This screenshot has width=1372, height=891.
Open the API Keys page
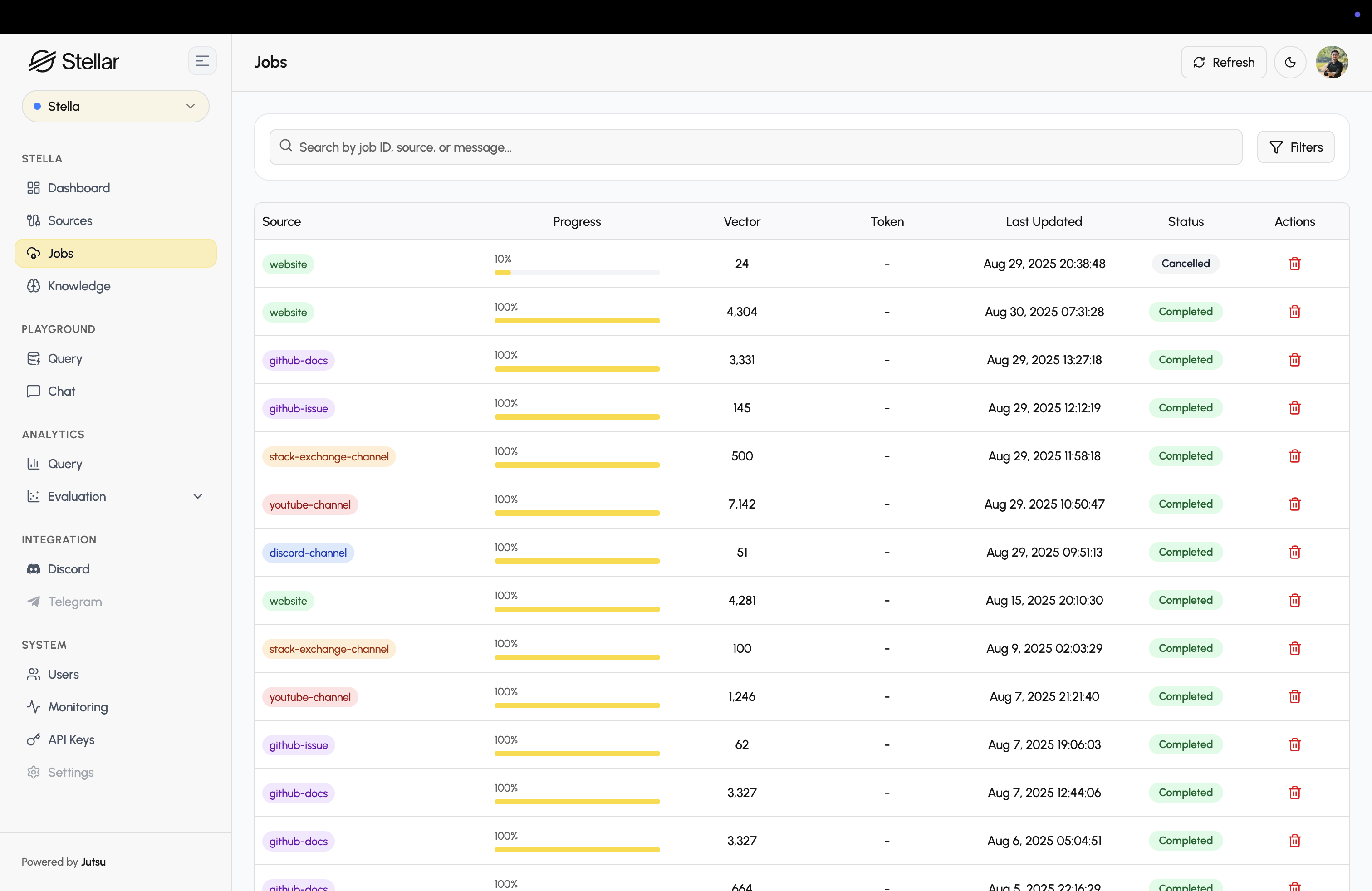tap(71, 739)
